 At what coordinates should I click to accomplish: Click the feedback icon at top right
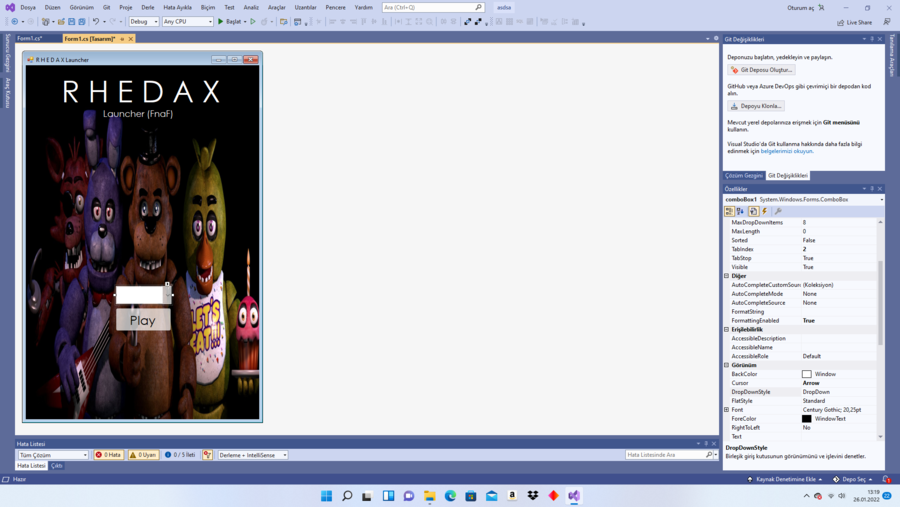[887, 22]
